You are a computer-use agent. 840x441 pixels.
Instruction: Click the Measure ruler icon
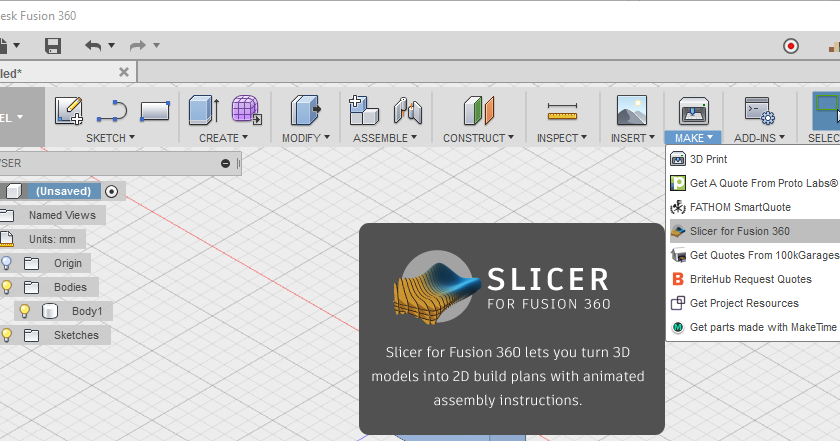point(562,111)
